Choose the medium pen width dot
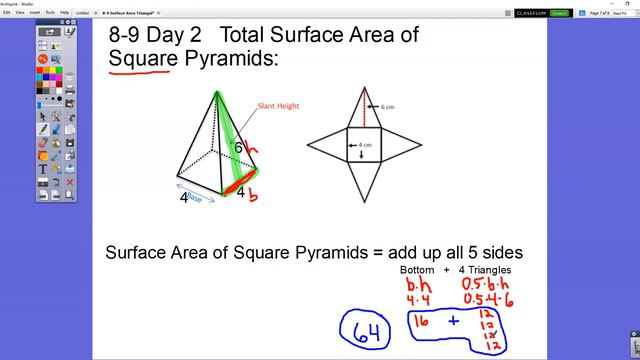This screenshot has height=360, width=640. [53, 99]
